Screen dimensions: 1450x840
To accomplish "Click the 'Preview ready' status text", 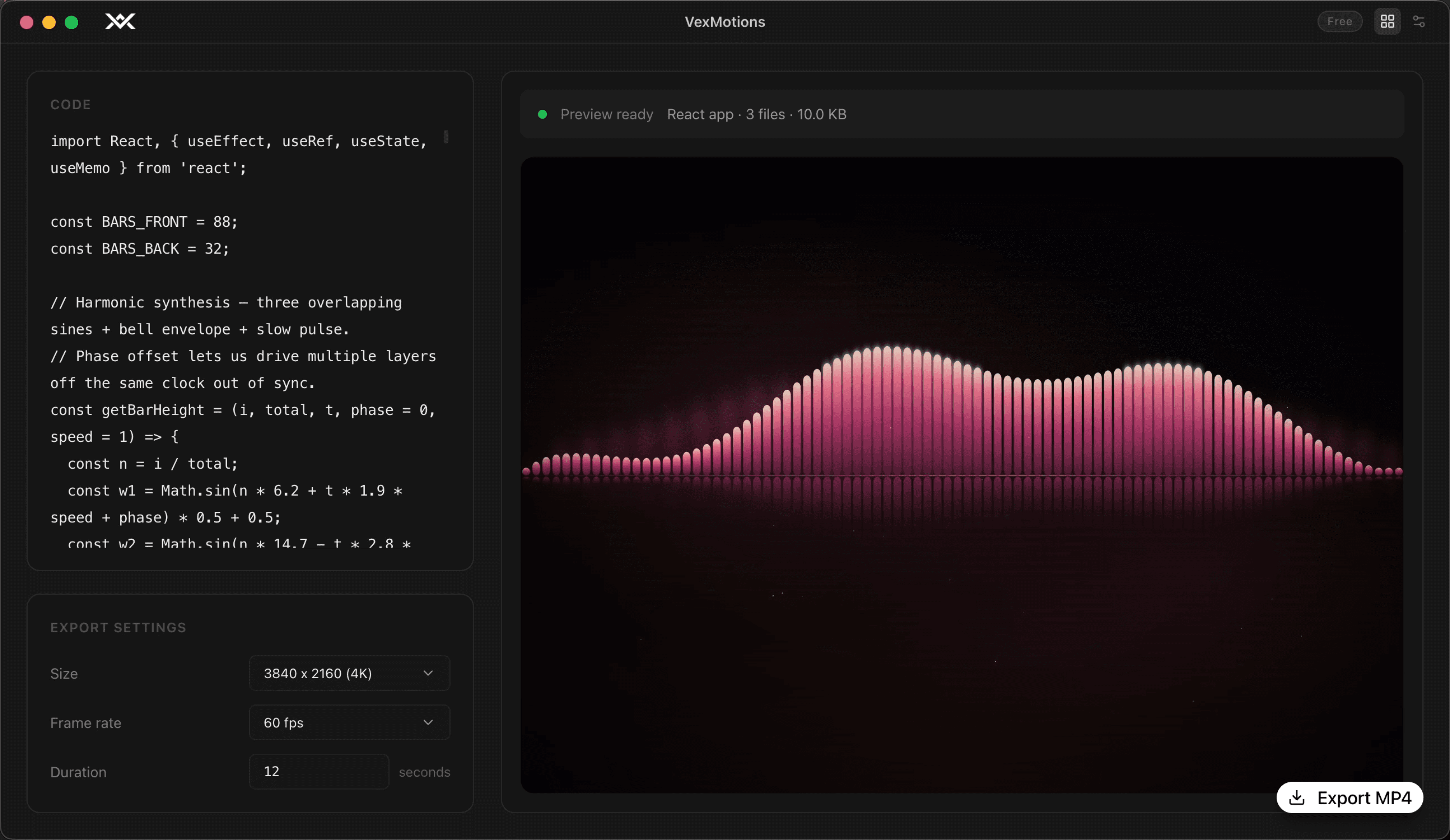I will click(x=606, y=114).
